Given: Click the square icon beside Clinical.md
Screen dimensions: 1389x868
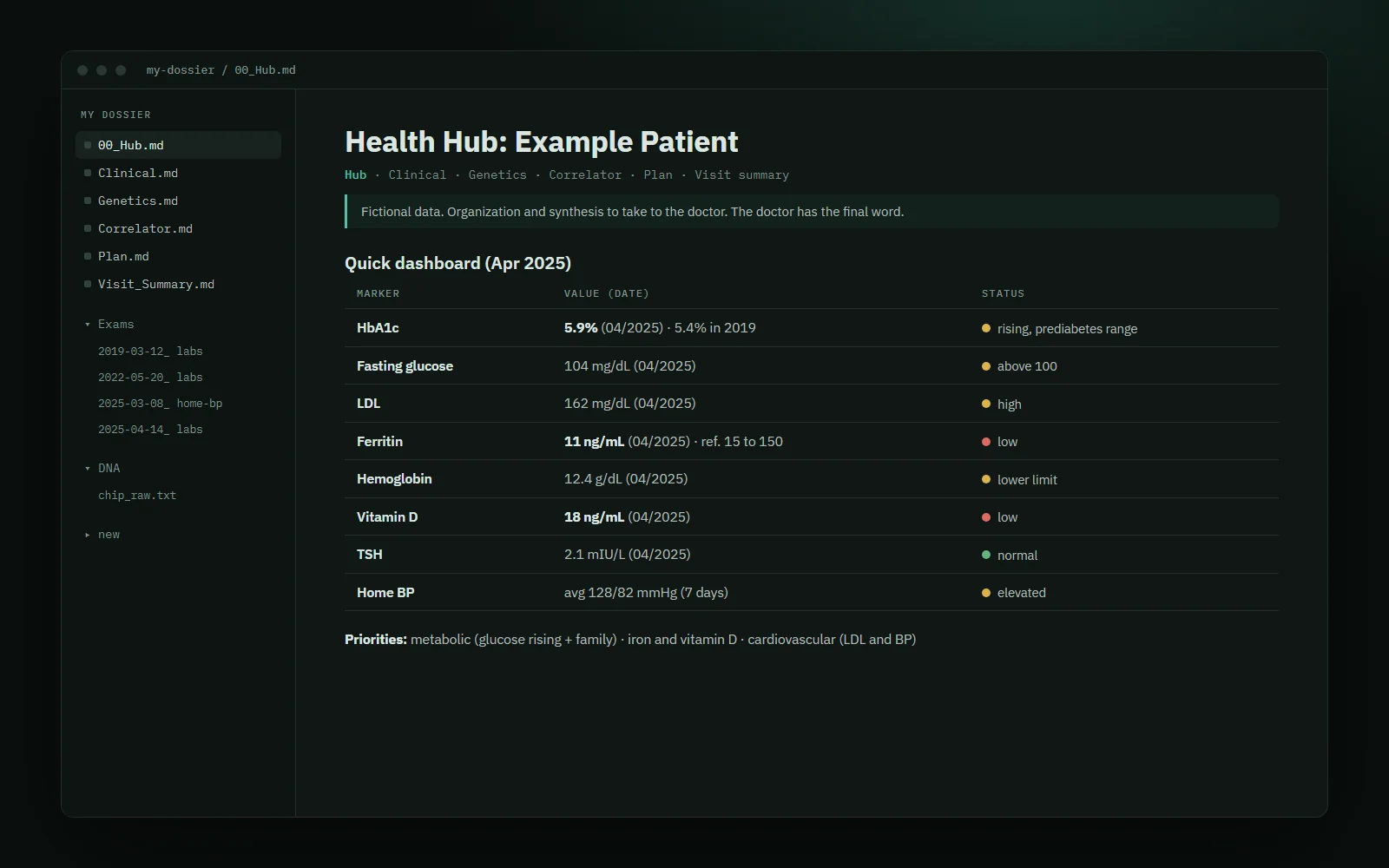Looking at the screenshot, I should pyautogui.click(x=88, y=173).
